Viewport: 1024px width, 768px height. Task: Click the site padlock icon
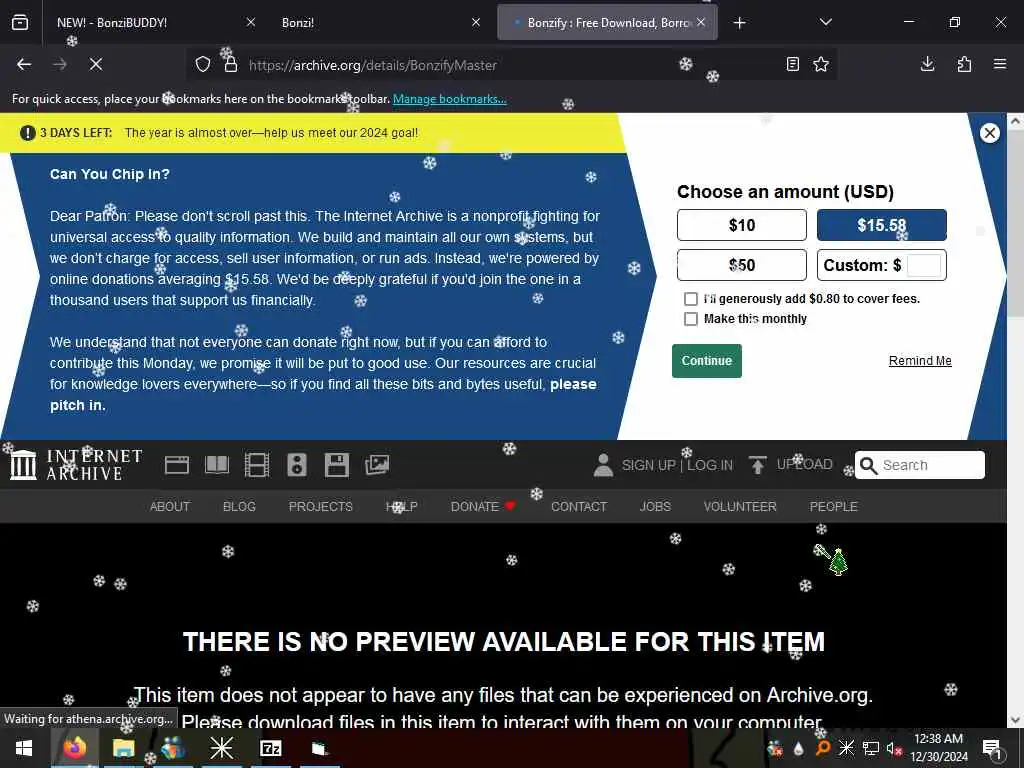(231, 65)
